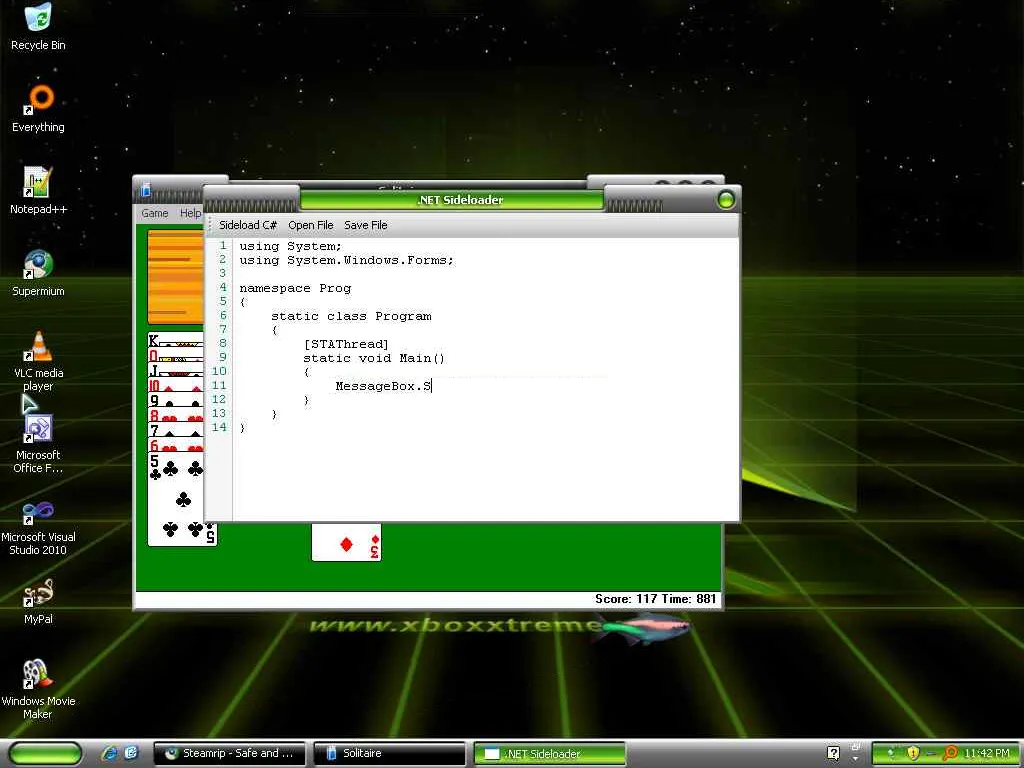Select the MyPal desktop icon
The height and width of the screenshot is (768, 1024).
[38, 601]
